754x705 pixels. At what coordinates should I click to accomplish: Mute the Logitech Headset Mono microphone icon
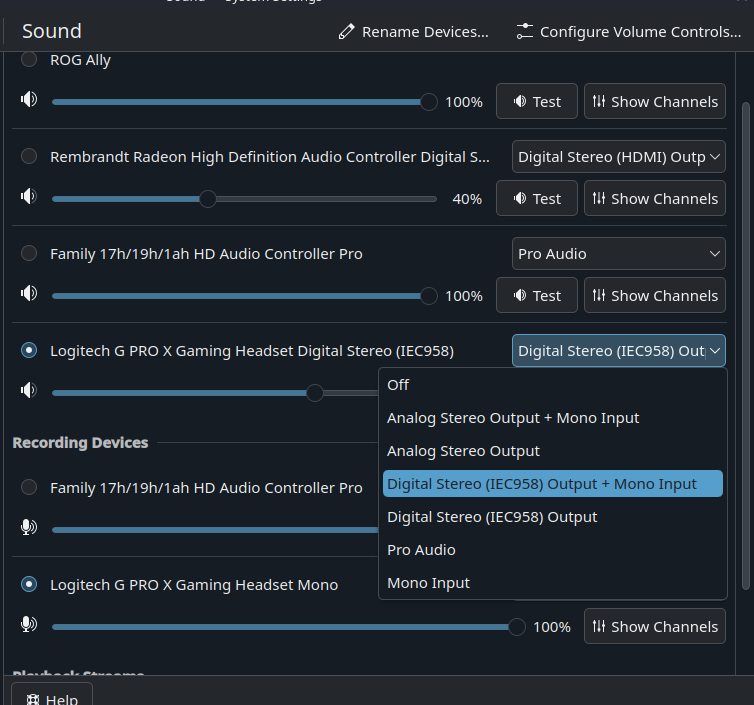[29, 624]
